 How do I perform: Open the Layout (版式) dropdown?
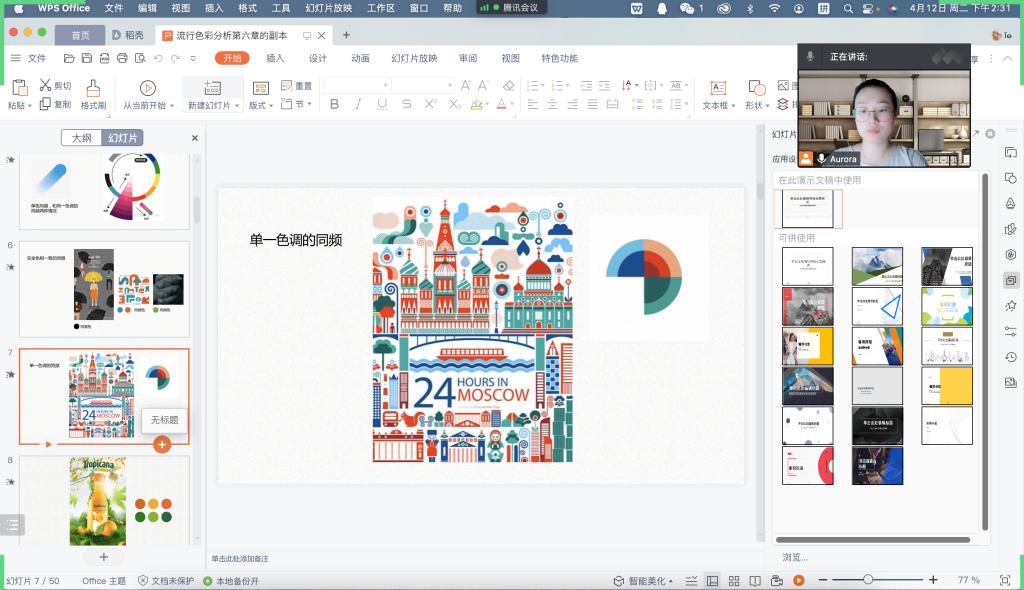coord(261,105)
